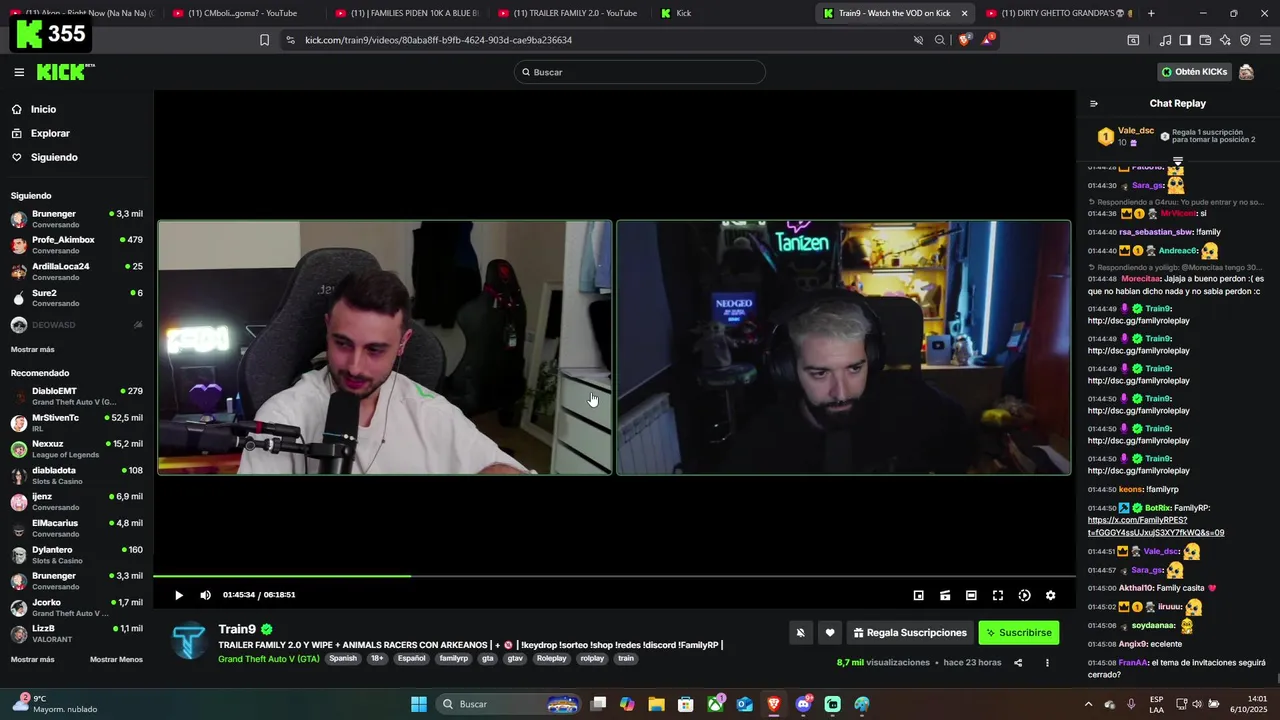This screenshot has width=1280, height=720.
Task: Switch to FAMILIES PIDEN 10K tab
Action: 408,13
